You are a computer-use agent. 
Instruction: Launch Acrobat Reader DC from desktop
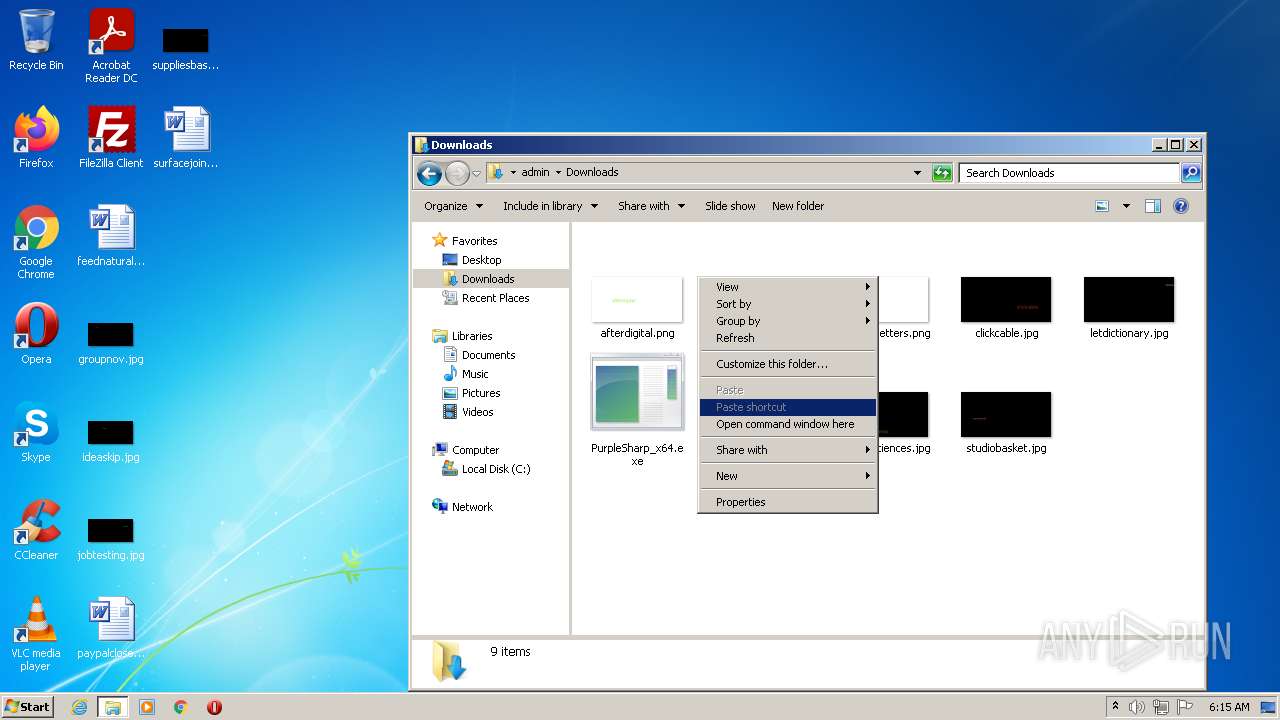pyautogui.click(x=111, y=46)
